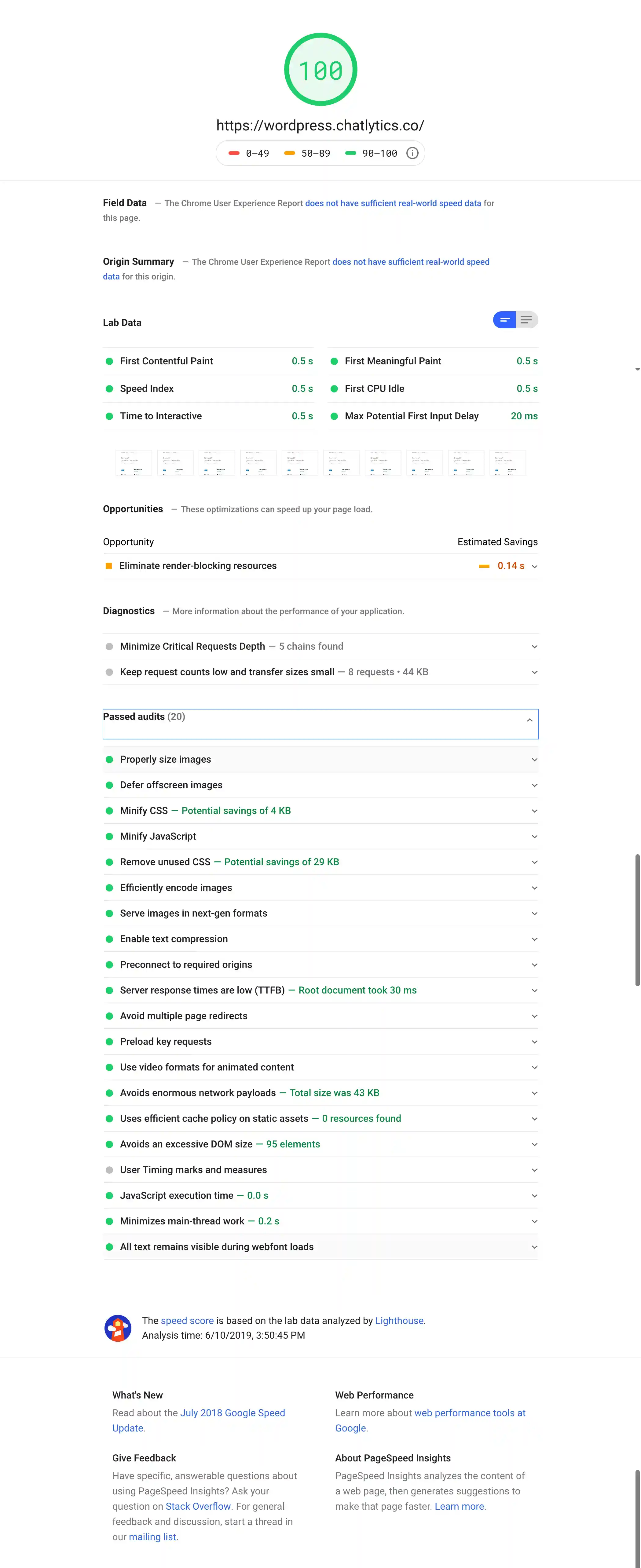The height and width of the screenshot is (1568, 641).
Task: Click the gray dot beside User Timing marks audit
Action: pyautogui.click(x=110, y=1169)
